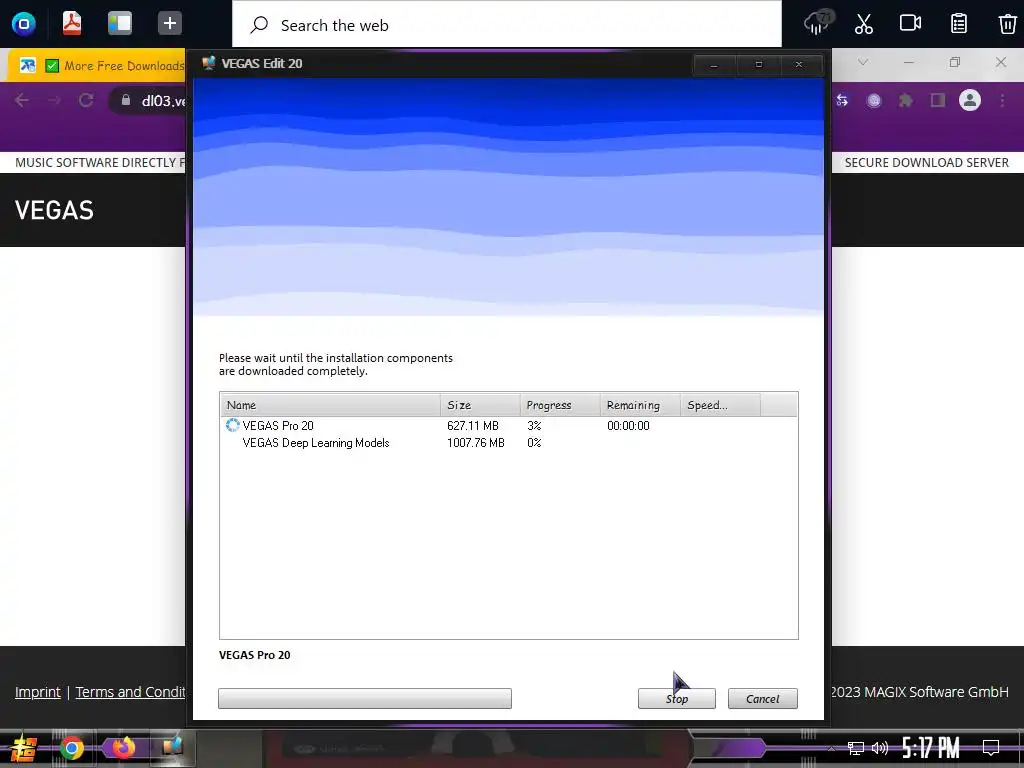Click the lock site info icon
This screenshot has width=1024, height=768.
click(126, 100)
